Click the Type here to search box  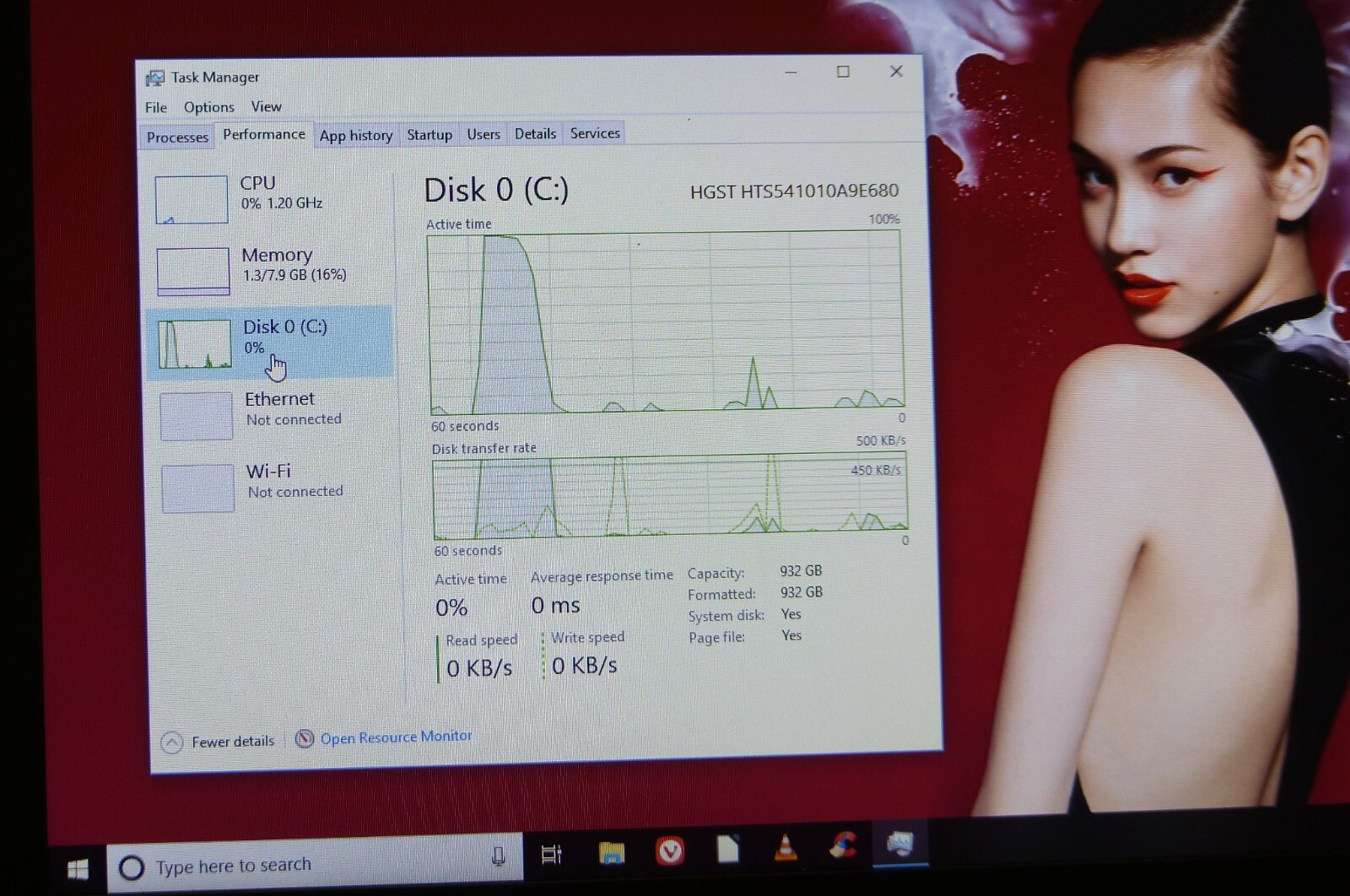point(314,864)
